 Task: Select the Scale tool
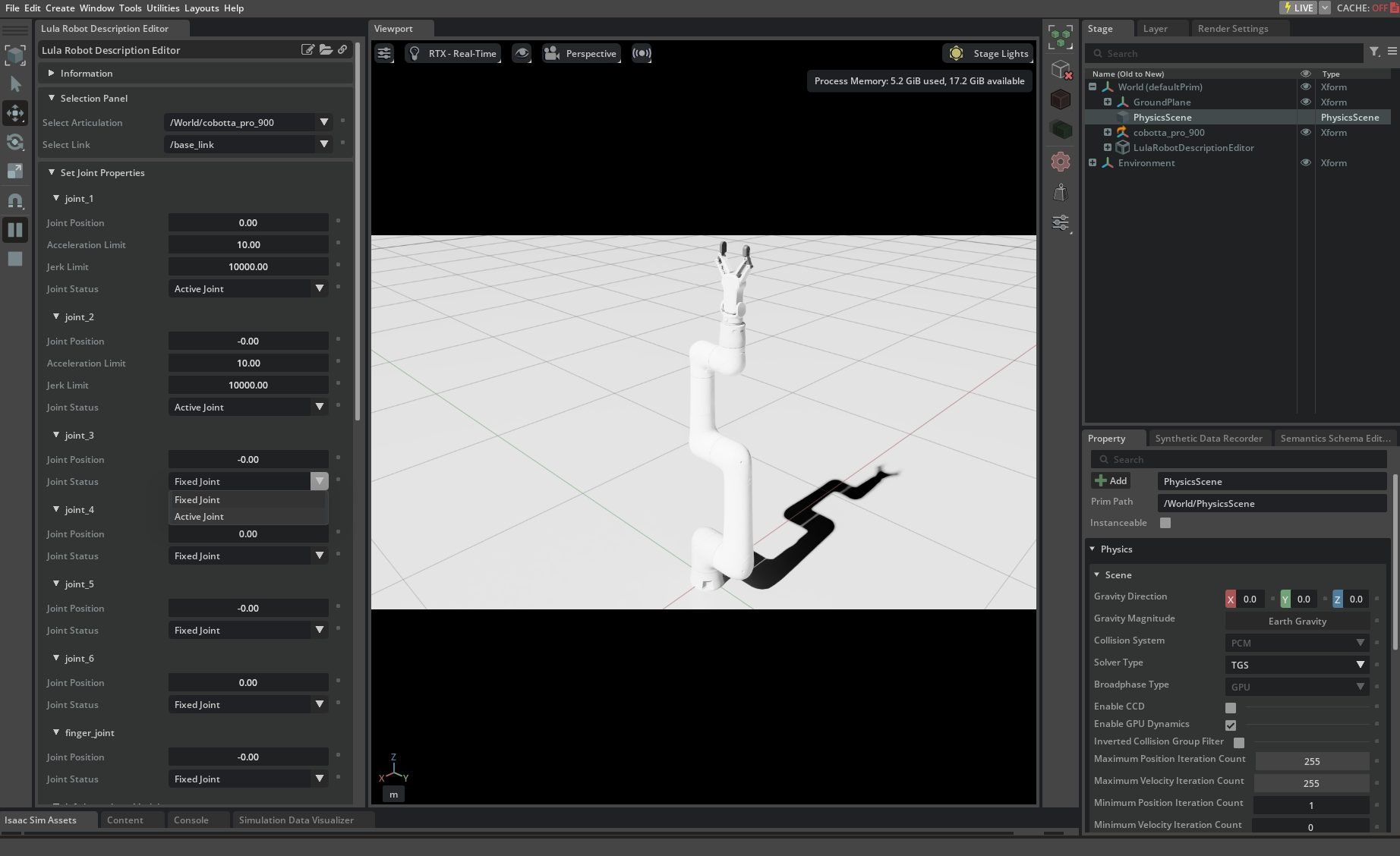[x=15, y=171]
